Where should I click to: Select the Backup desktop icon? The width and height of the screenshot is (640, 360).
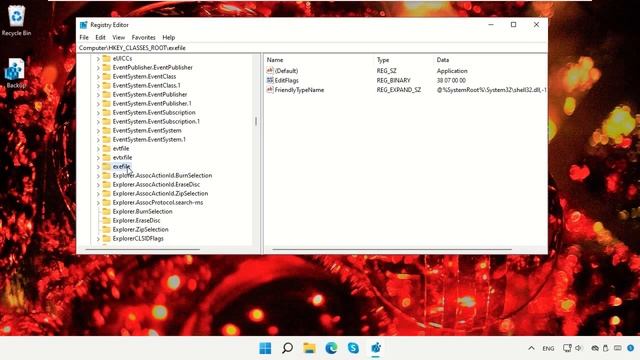16,73
